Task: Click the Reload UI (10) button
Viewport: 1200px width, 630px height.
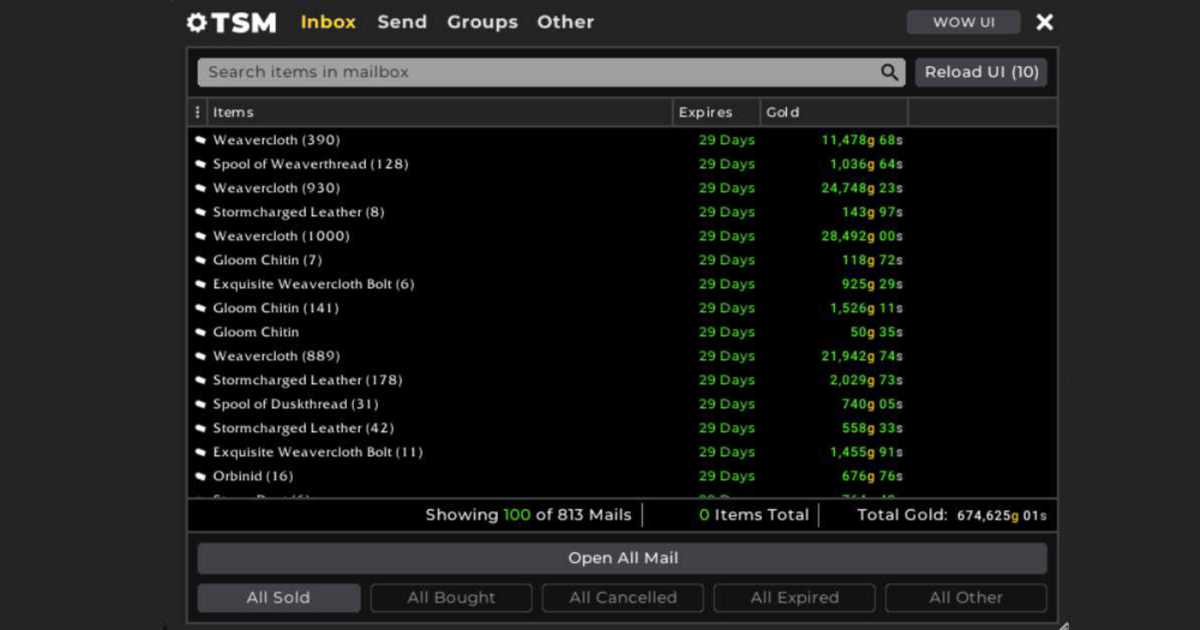Action: 981,72
